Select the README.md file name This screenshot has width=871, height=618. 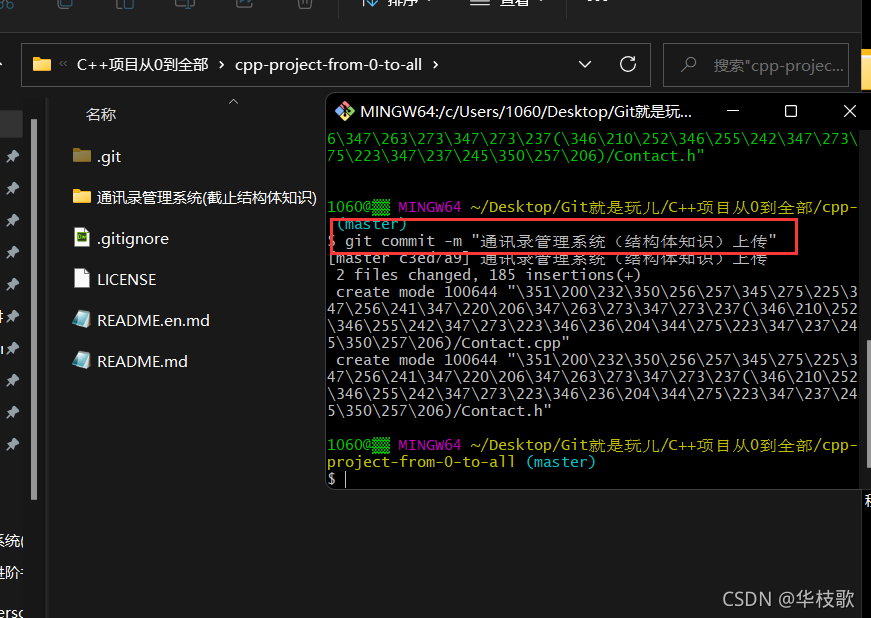(142, 362)
